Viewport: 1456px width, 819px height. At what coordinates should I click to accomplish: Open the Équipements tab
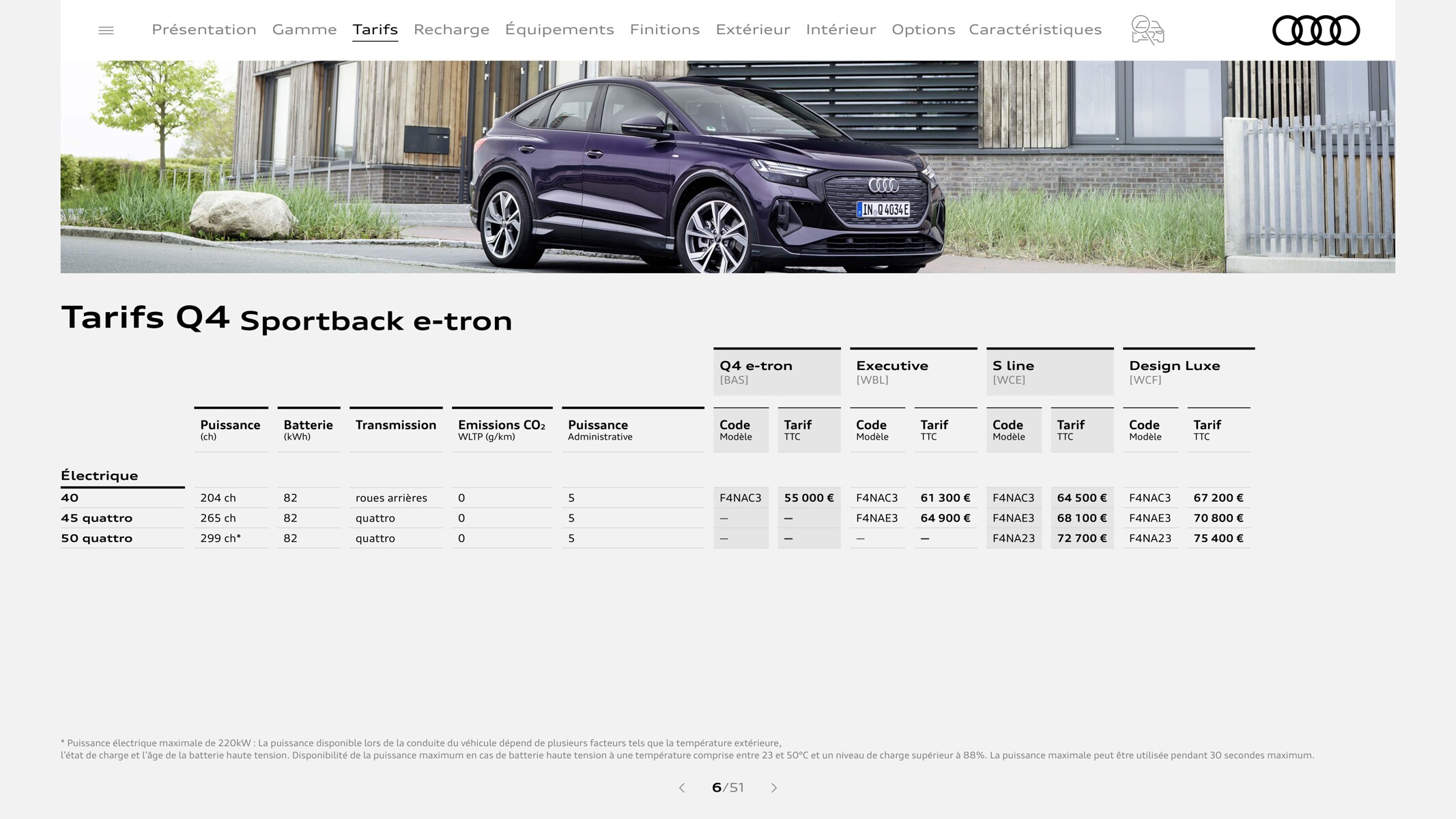(x=560, y=29)
